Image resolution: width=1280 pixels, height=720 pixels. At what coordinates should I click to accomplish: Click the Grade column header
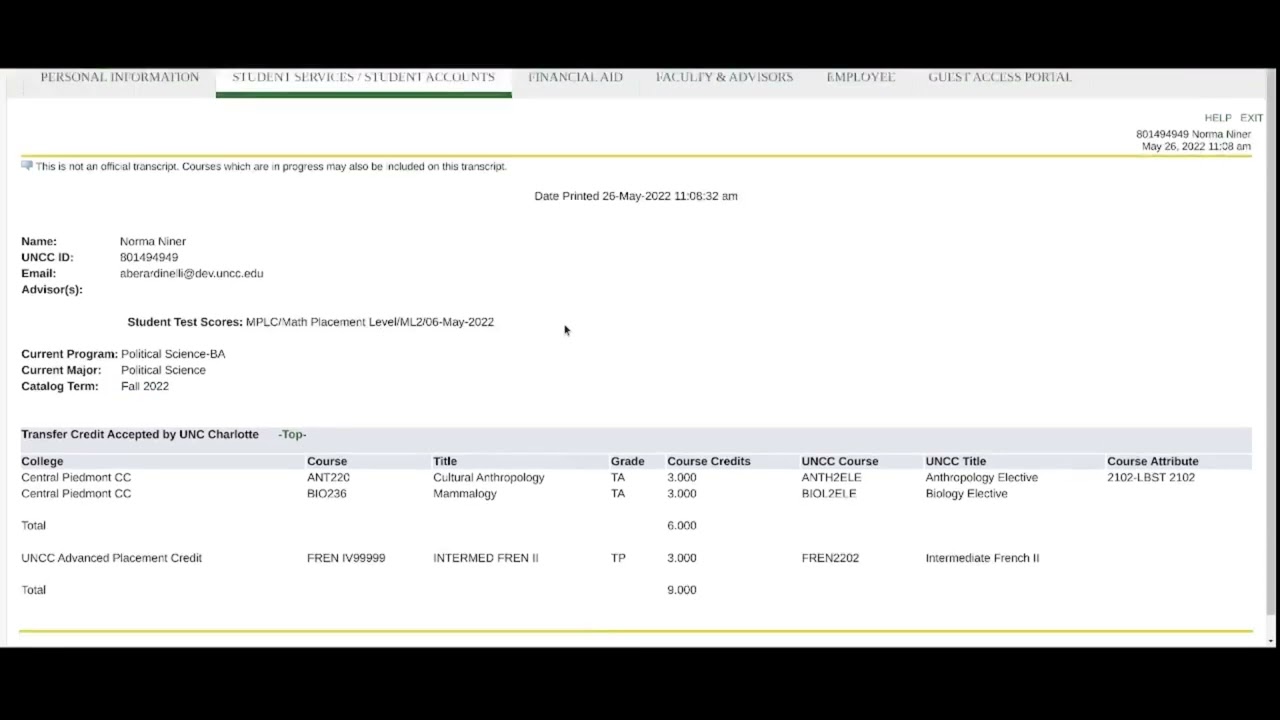(627, 461)
